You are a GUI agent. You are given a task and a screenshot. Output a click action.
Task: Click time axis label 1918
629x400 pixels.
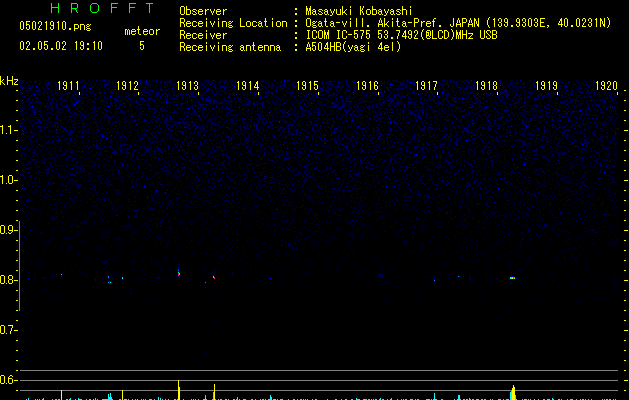(x=487, y=86)
